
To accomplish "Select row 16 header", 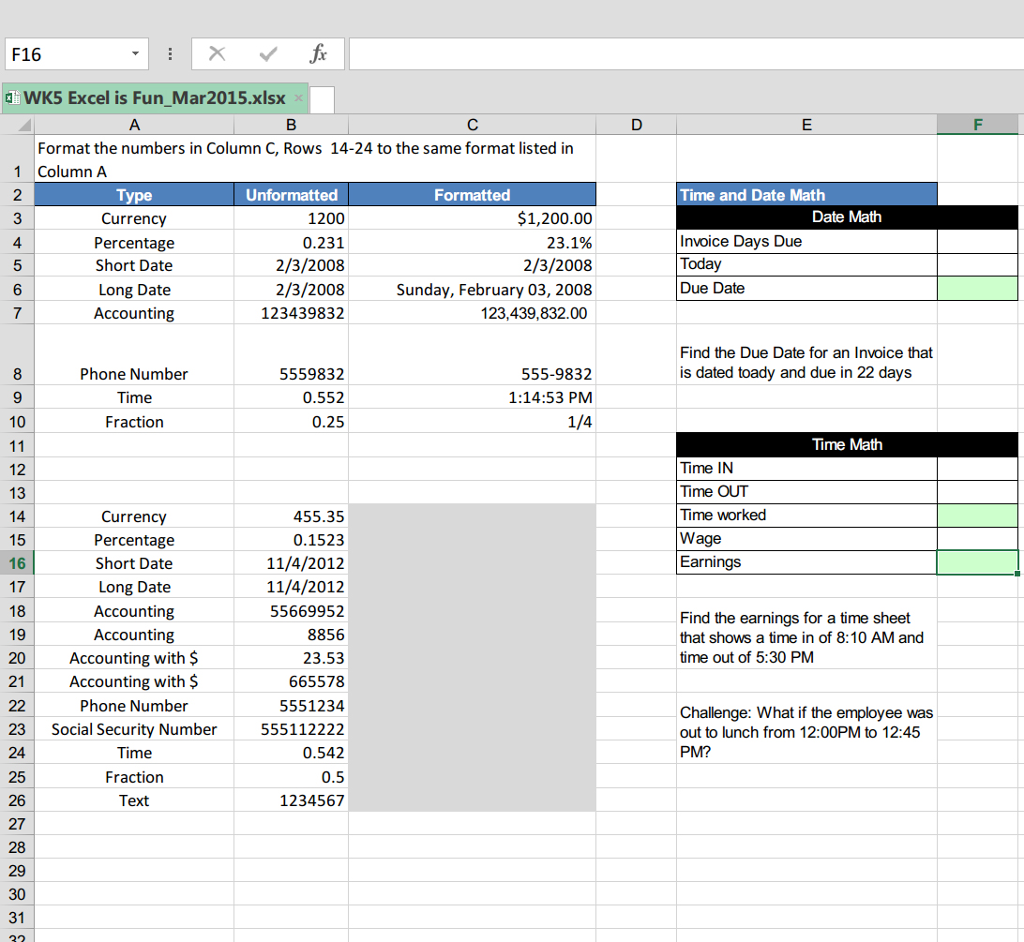I will pos(17,562).
